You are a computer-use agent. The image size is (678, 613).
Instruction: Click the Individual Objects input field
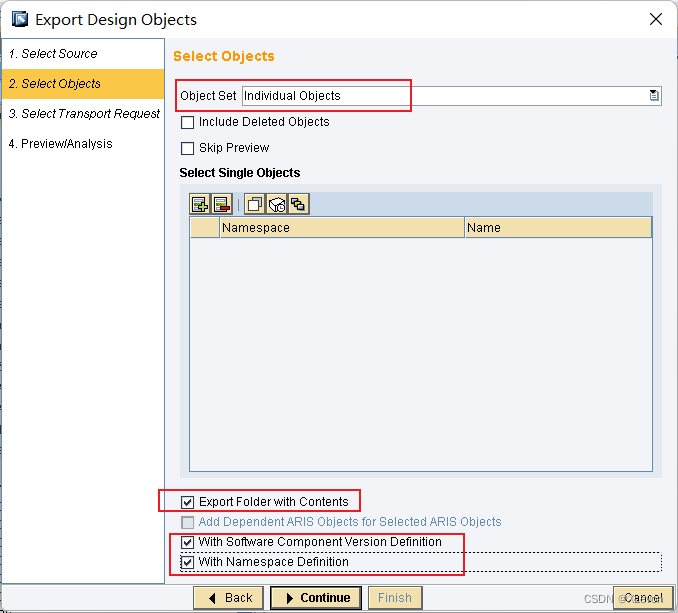click(x=451, y=96)
